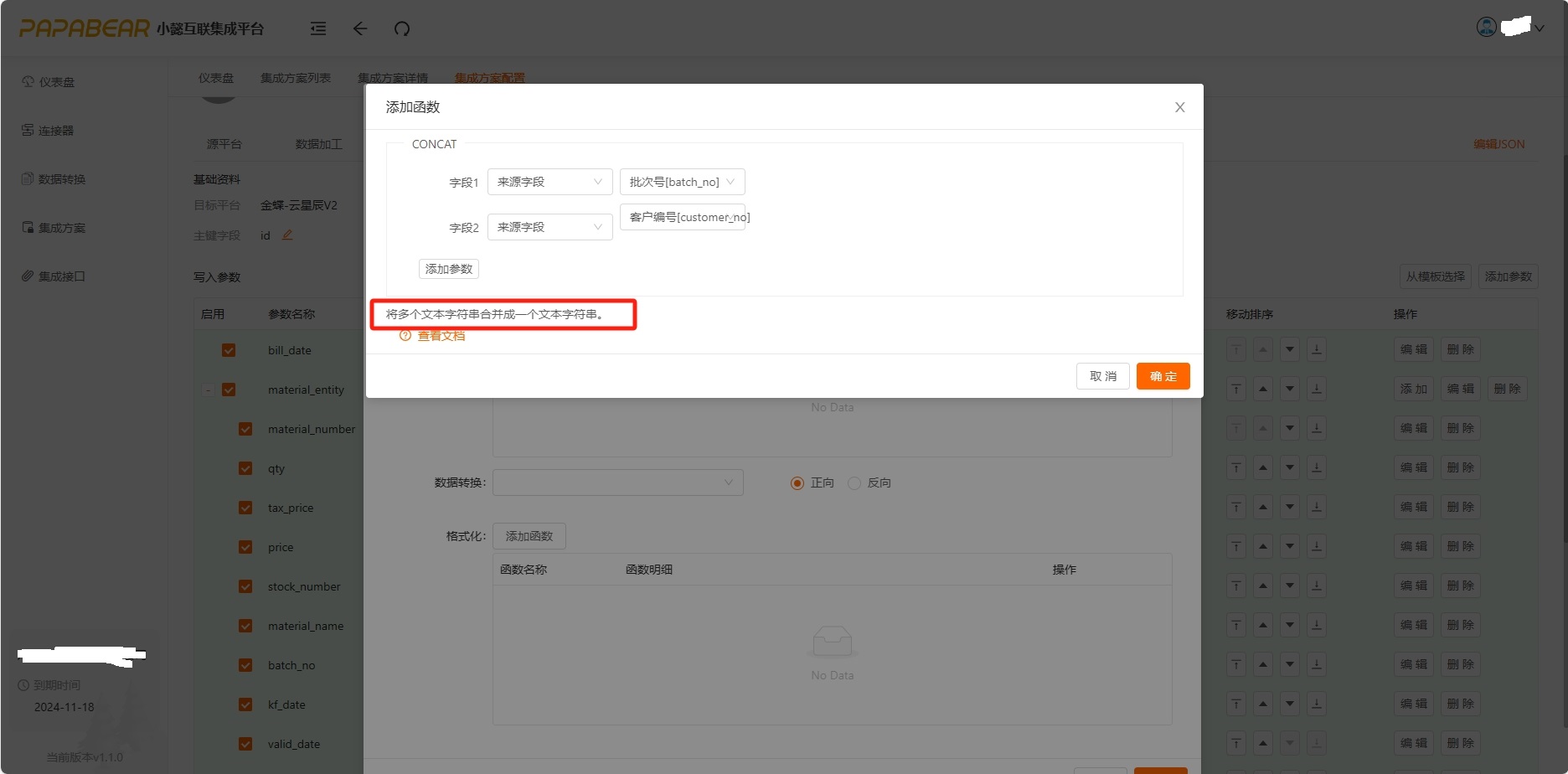The height and width of the screenshot is (774, 1568).
Task: Click user avatar icon at top right
Action: (1487, 27)
